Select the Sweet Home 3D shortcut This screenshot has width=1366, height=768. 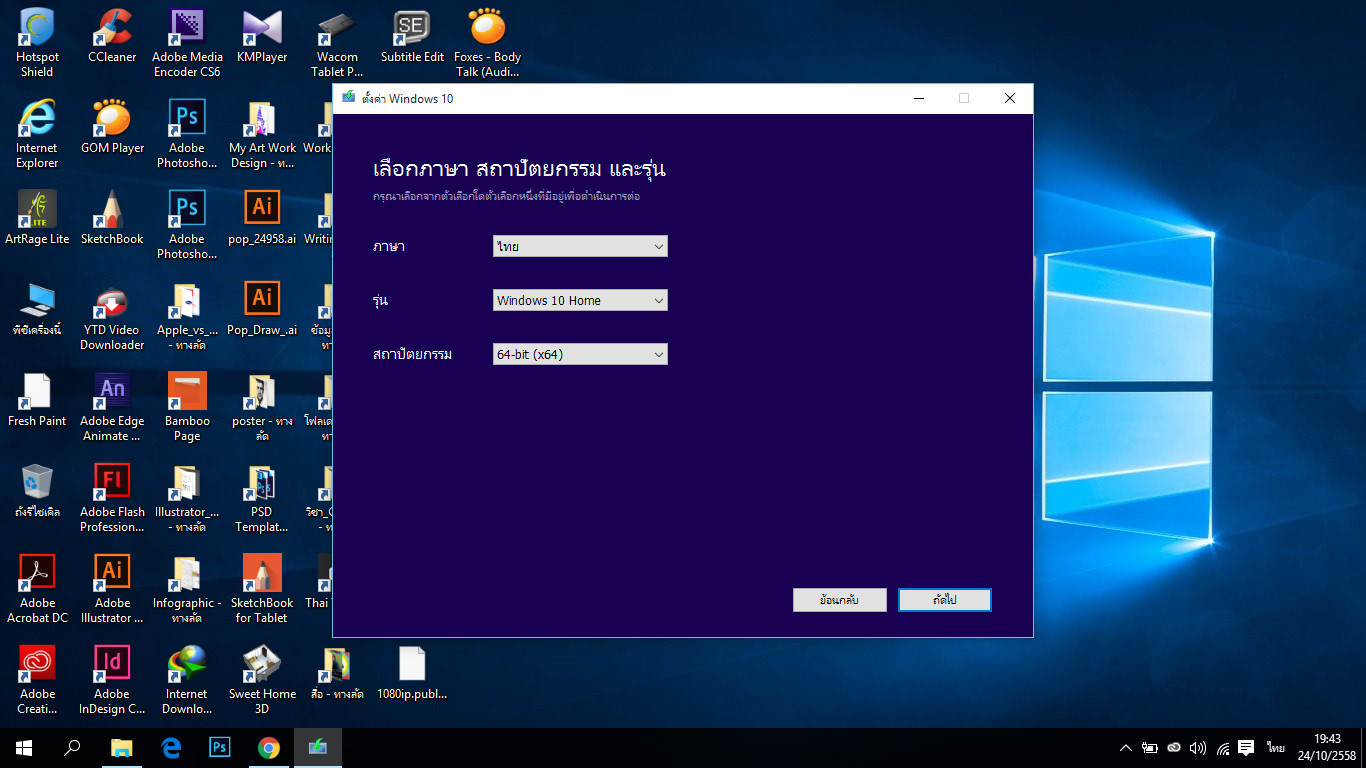point(262,680)
